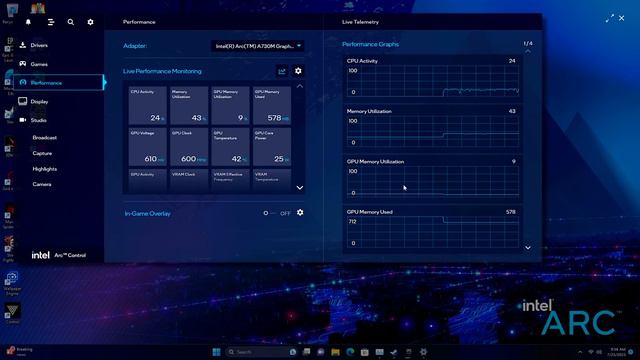Select the VRAM Clock metric tile
This screenshot has width=640, height=360.
click(189, 180)
